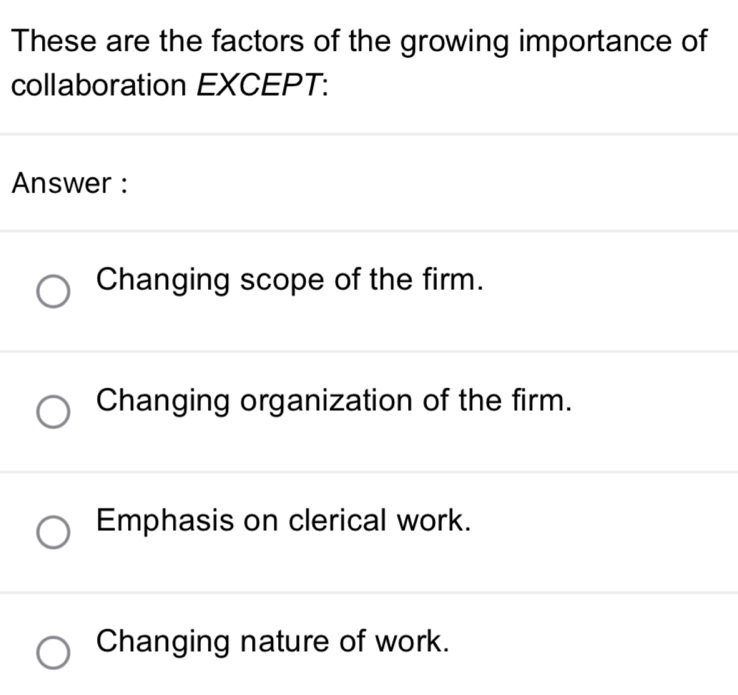Click the word 'importance' in the question
738x695 pixels.
[591, 42]
